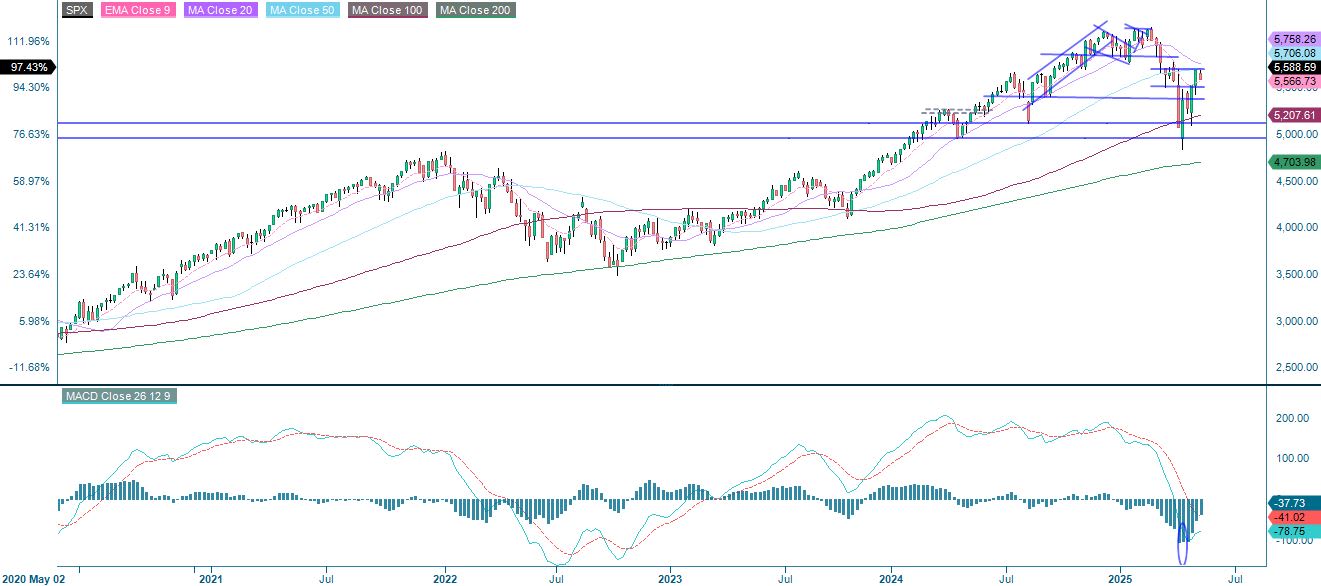Select the MA Close 100 indicator label

(388, 10)
